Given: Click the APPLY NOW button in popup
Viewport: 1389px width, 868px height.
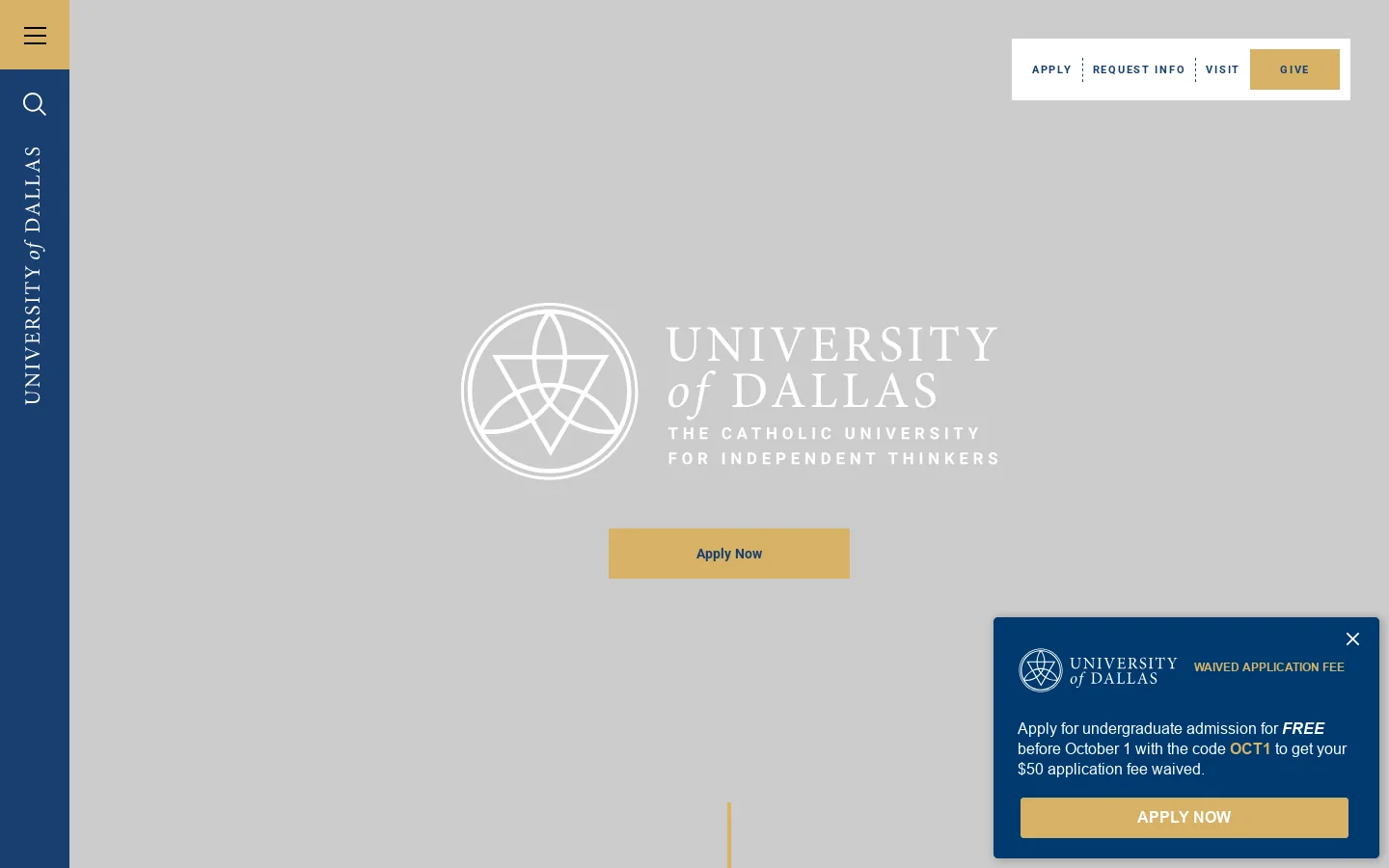Looking at the screenshot, I should click(1185, 818).
